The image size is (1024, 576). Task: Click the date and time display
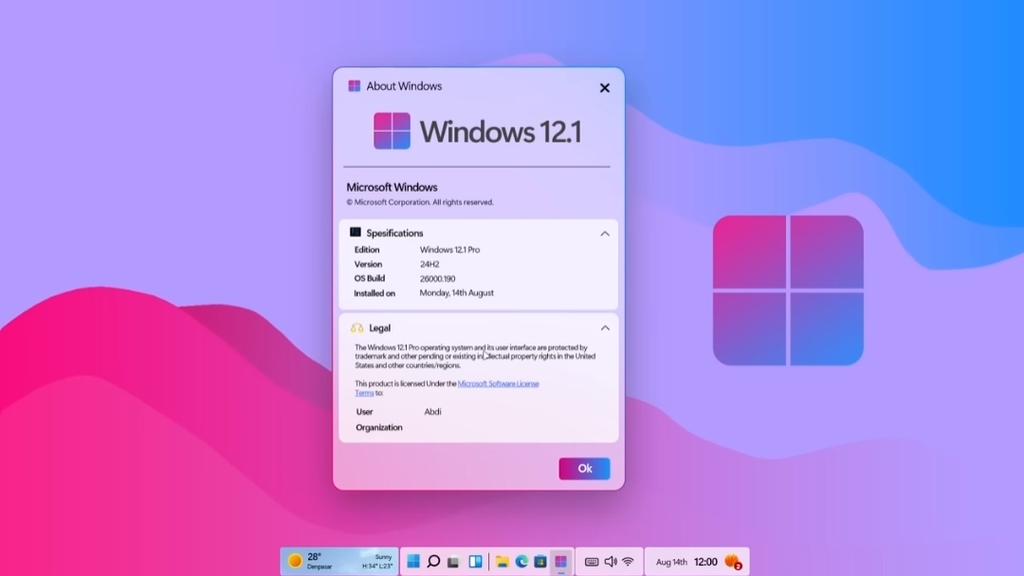click(x=687, y=562)
